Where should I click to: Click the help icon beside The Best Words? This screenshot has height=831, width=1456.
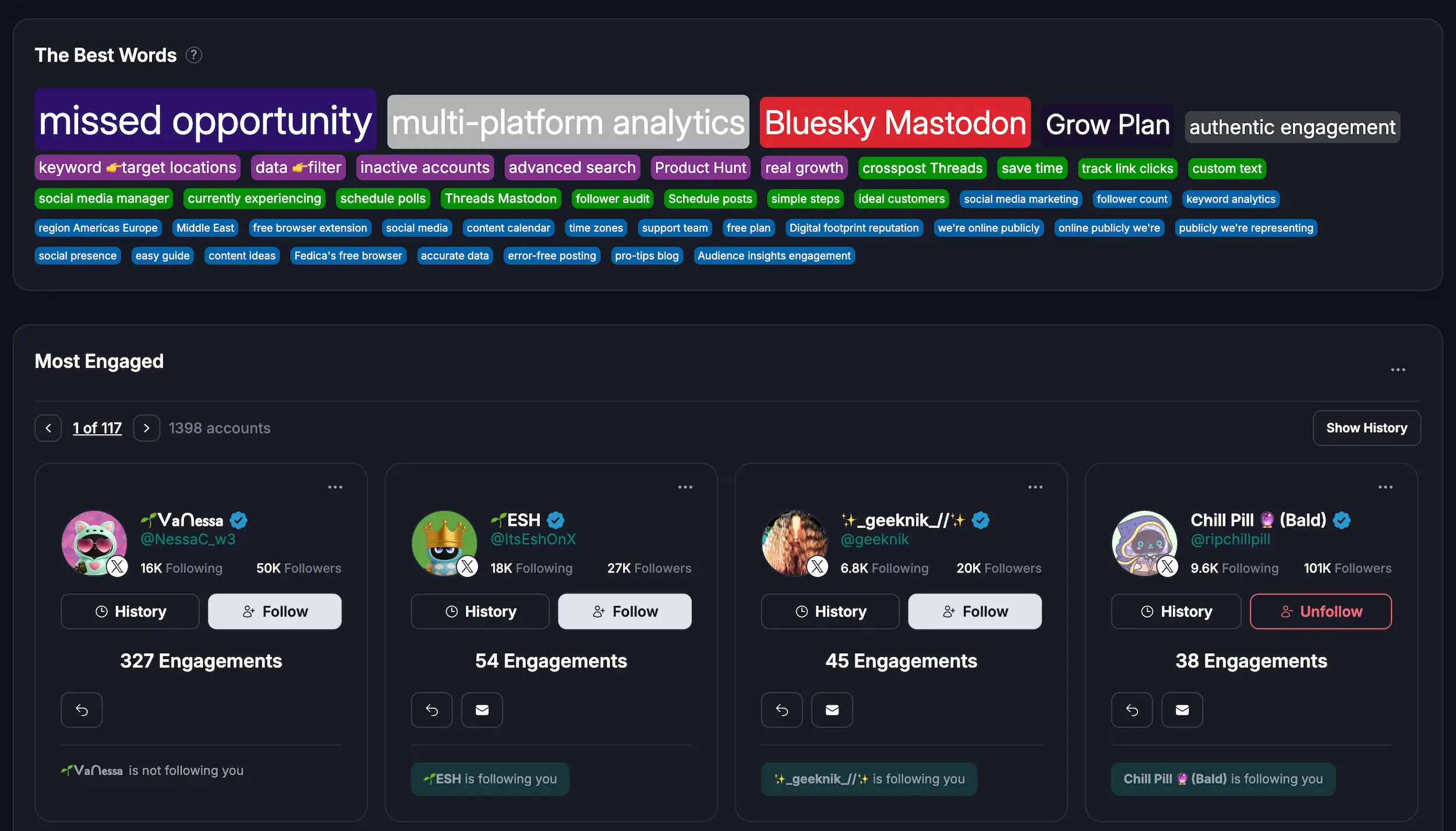tap(193, 55)
